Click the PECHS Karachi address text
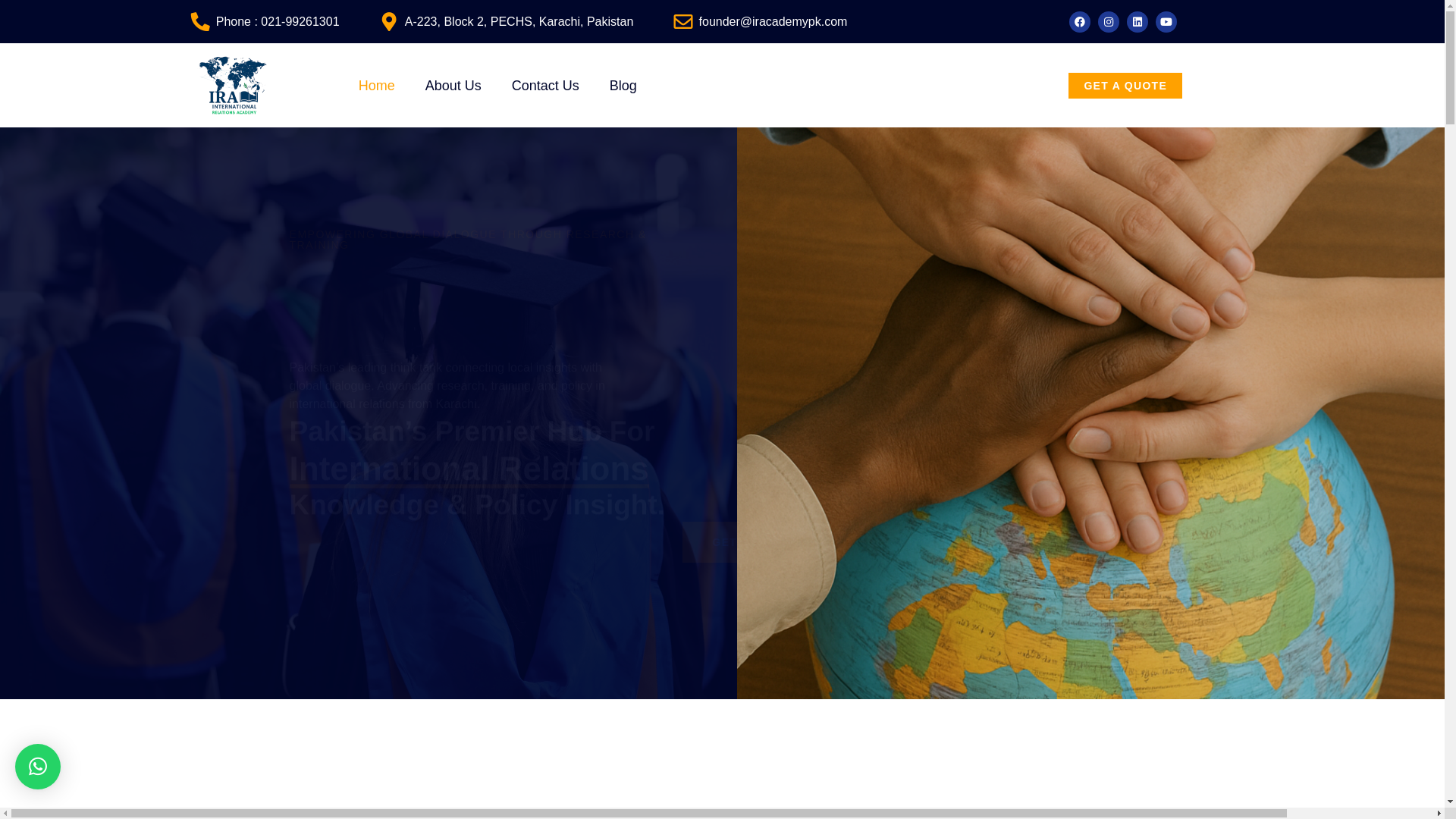The height and width of the screenshot is (819, 1456). pyautogui.click(x=519, y=21)
